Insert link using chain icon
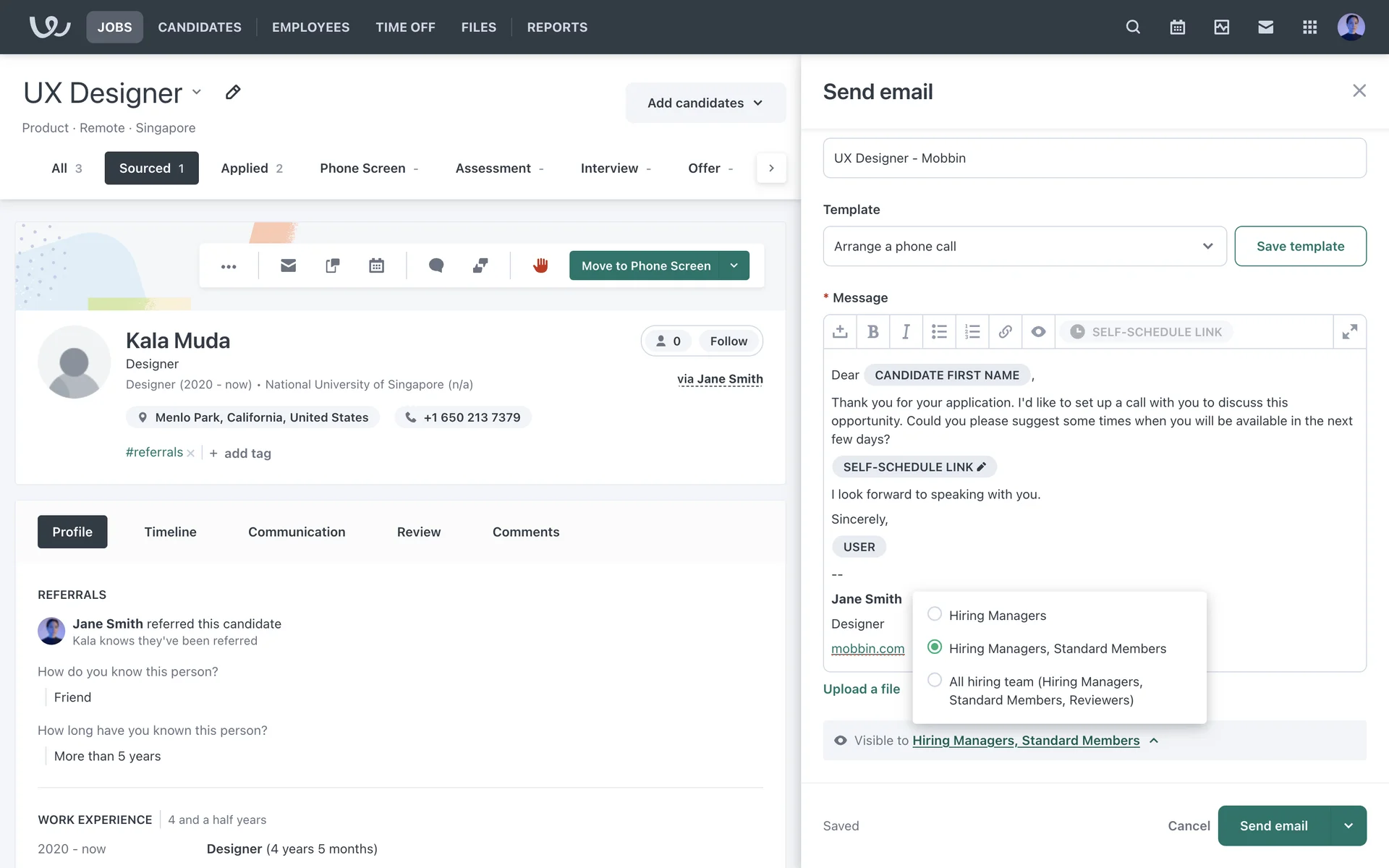Viewport: 1389px width, 868px height. (1005, 332)
